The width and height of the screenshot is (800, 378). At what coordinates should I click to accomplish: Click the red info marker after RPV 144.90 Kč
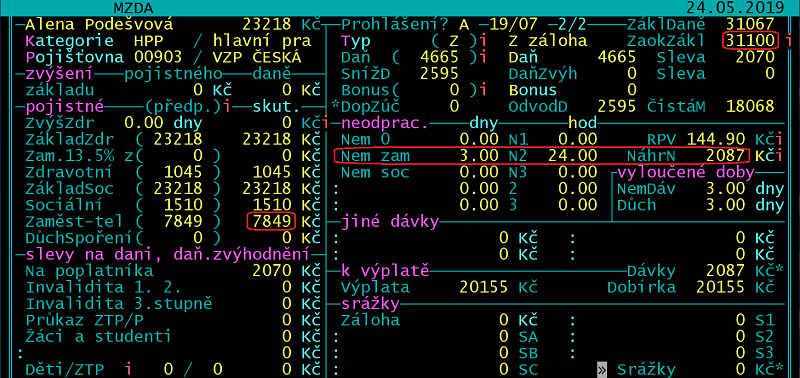coord(781,139)
